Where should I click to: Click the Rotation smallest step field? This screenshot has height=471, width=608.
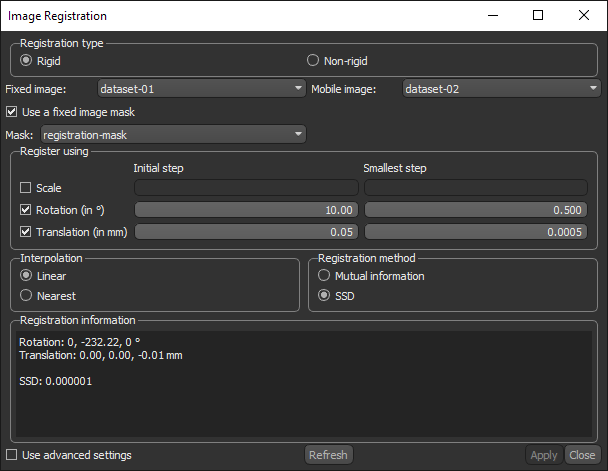[x=475, y=210]
